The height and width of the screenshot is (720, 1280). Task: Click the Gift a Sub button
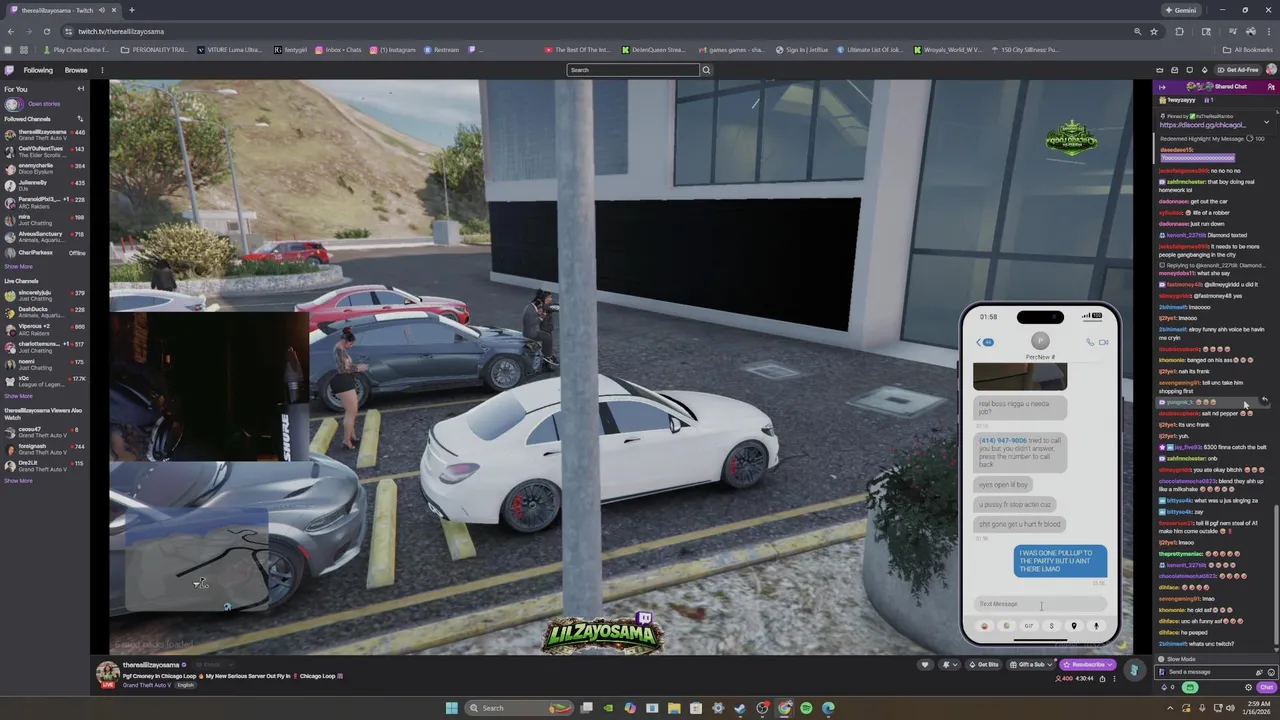[x=1028, y=665]
